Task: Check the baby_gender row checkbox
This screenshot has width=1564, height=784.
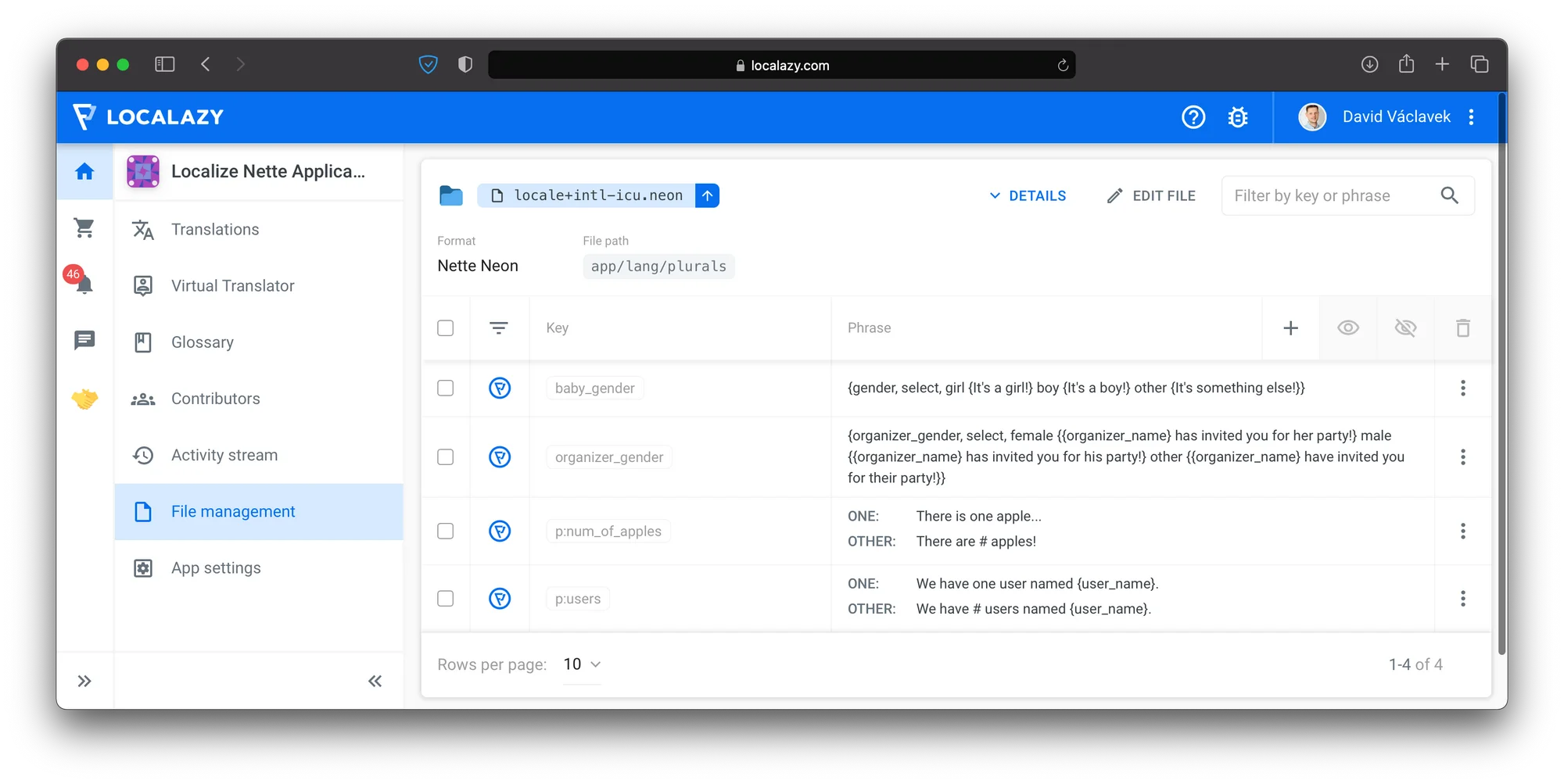Action: (446, 388)
